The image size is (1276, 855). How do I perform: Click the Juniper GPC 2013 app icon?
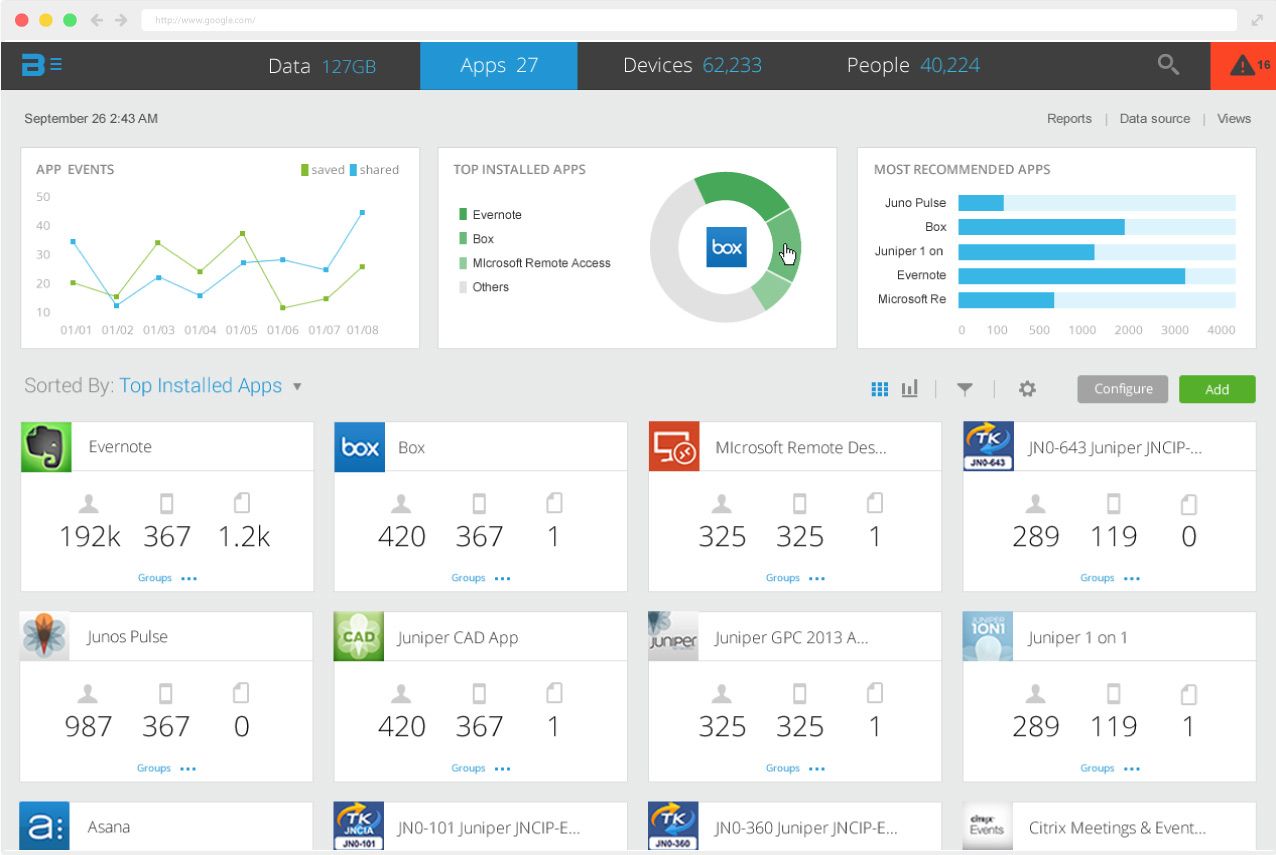coord(674,637)
